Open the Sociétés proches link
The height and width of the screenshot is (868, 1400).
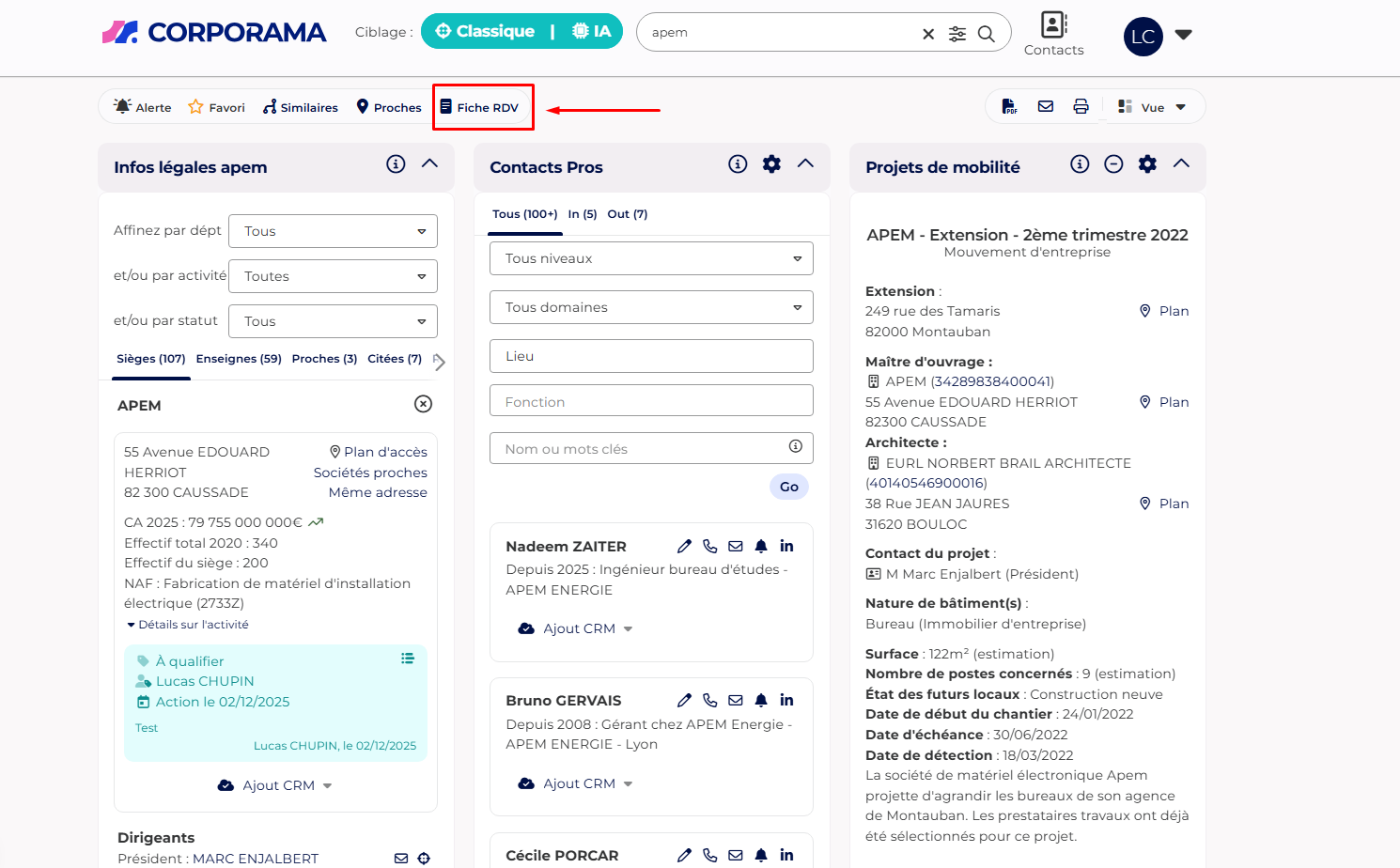coord(370,473)
